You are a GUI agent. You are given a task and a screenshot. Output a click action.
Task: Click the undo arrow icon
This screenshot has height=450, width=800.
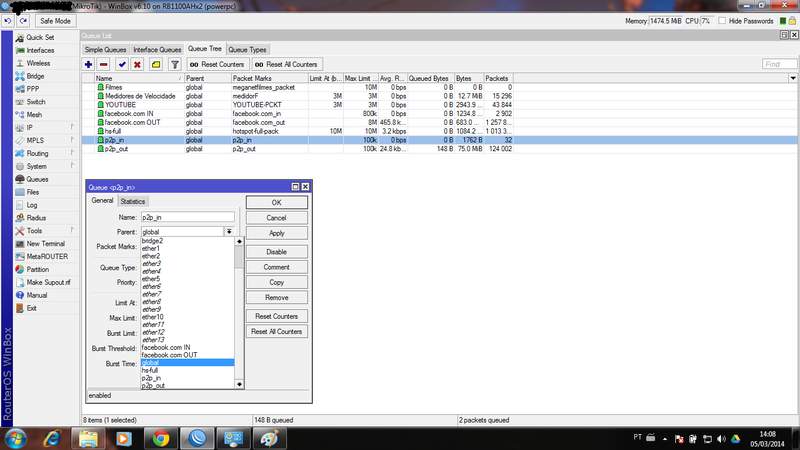point(8,21)
